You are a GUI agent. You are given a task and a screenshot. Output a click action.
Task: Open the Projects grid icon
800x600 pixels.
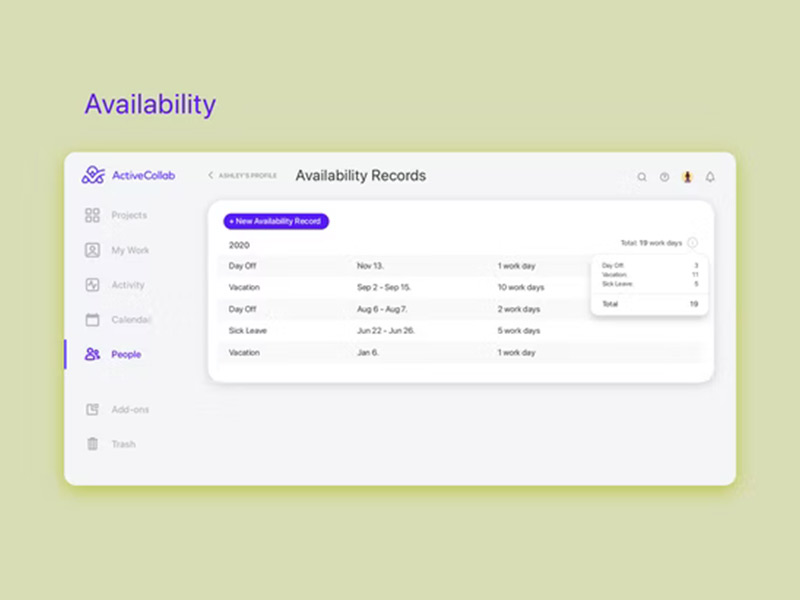pyautogui.click(x=92, y=215)
